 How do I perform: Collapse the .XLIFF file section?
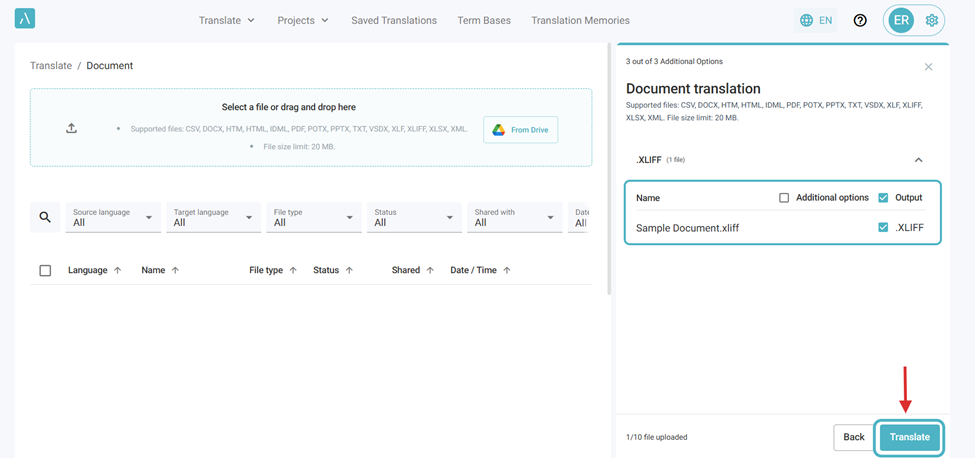[x=918, y=160]
